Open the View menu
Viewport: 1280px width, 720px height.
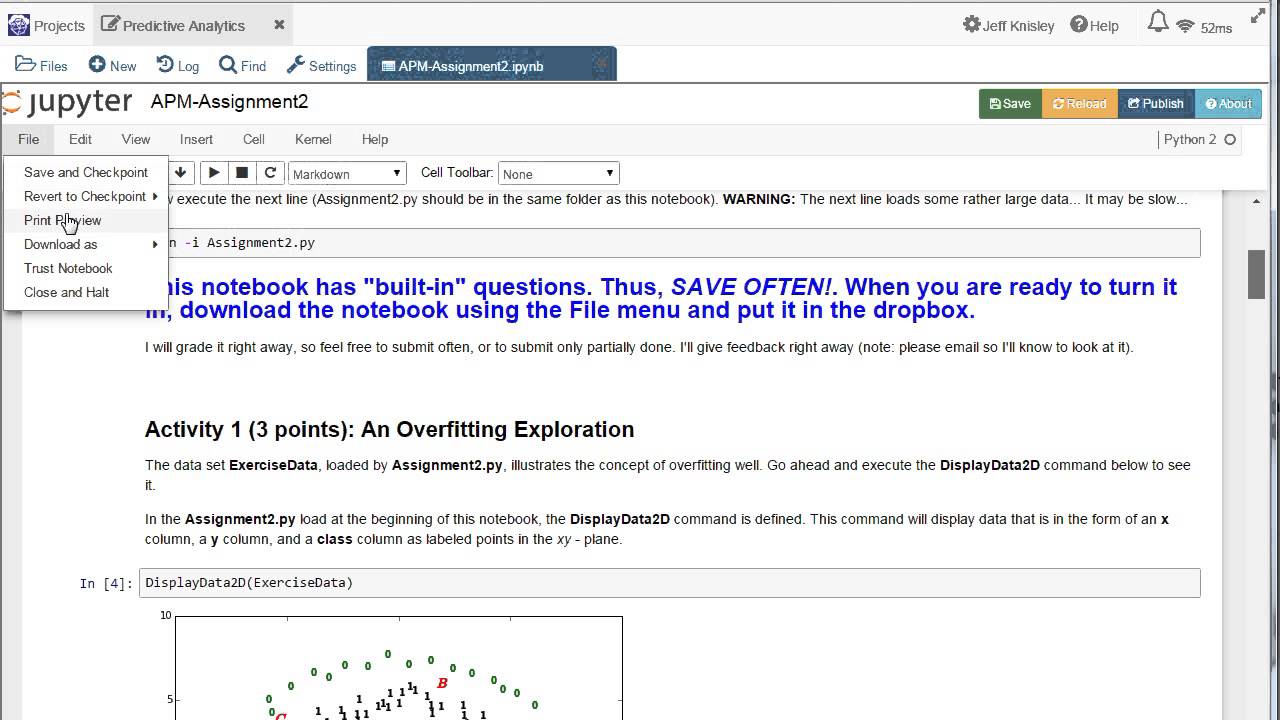(136, 139)
